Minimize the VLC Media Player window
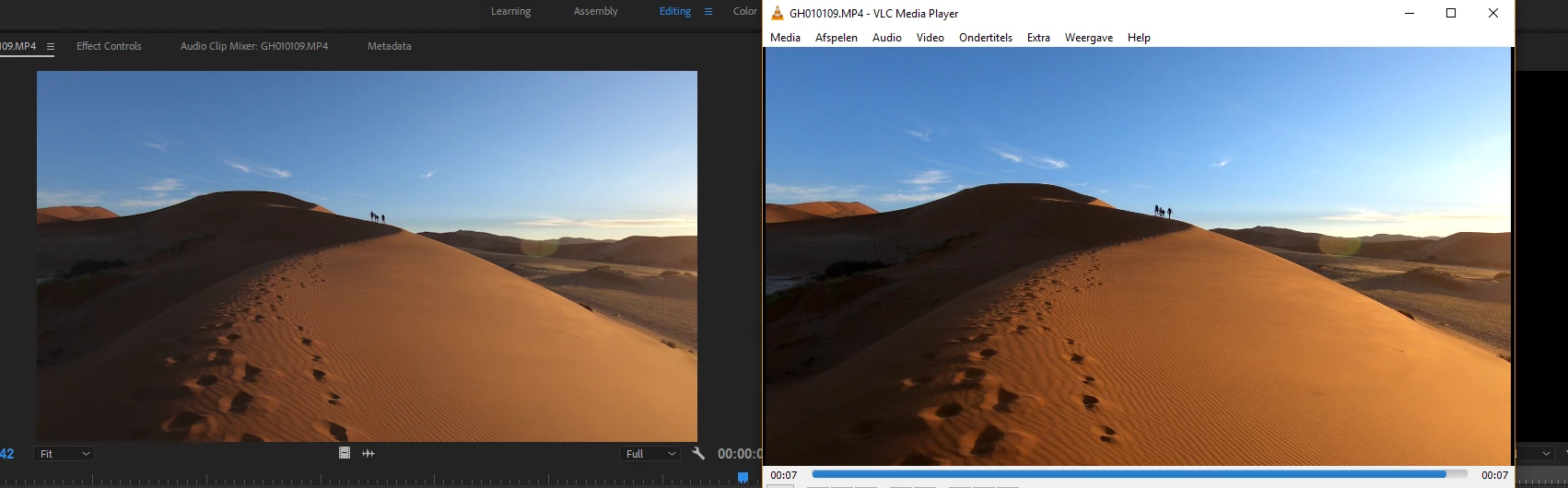The width and height of the screenshot is (1568, 488). 1410,13
